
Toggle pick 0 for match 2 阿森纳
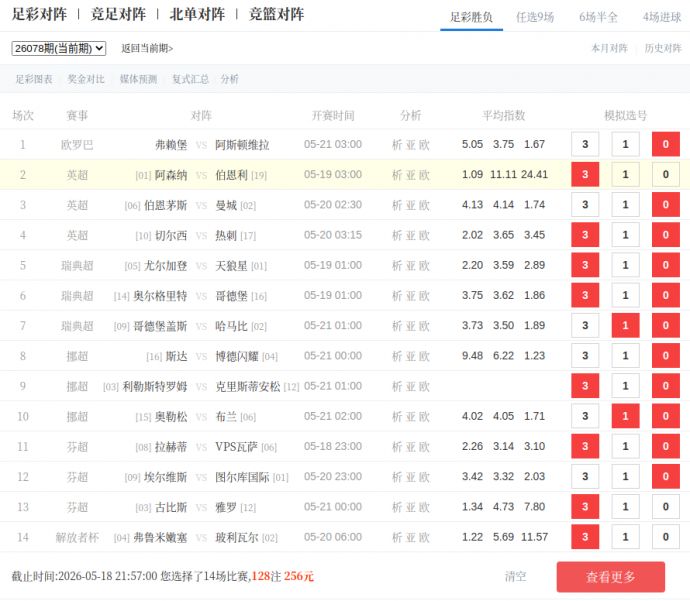[665, 175]
